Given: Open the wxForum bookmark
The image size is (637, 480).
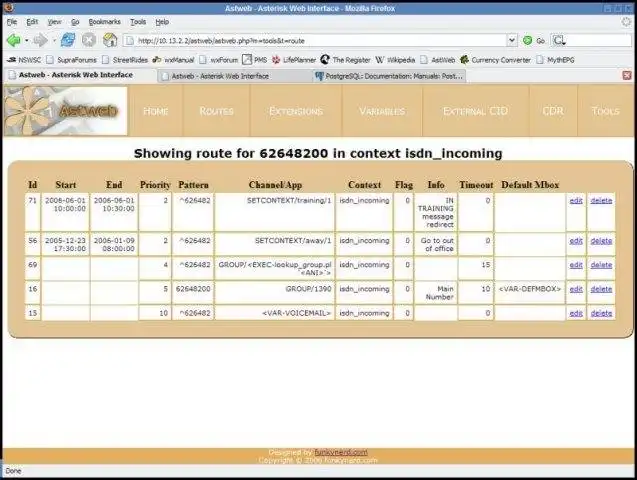Looking at the screenshot, I should pos(219,60).
